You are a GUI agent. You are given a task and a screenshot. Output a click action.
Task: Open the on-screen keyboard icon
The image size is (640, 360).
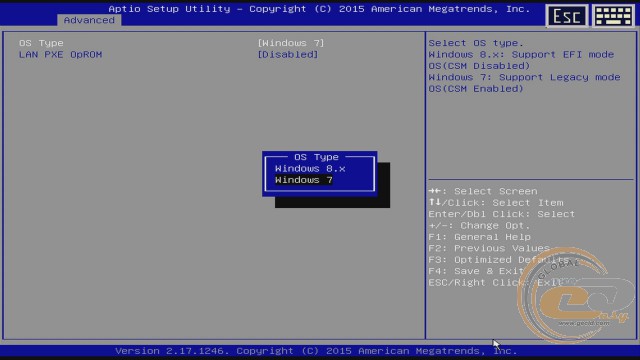click(613, 16)
